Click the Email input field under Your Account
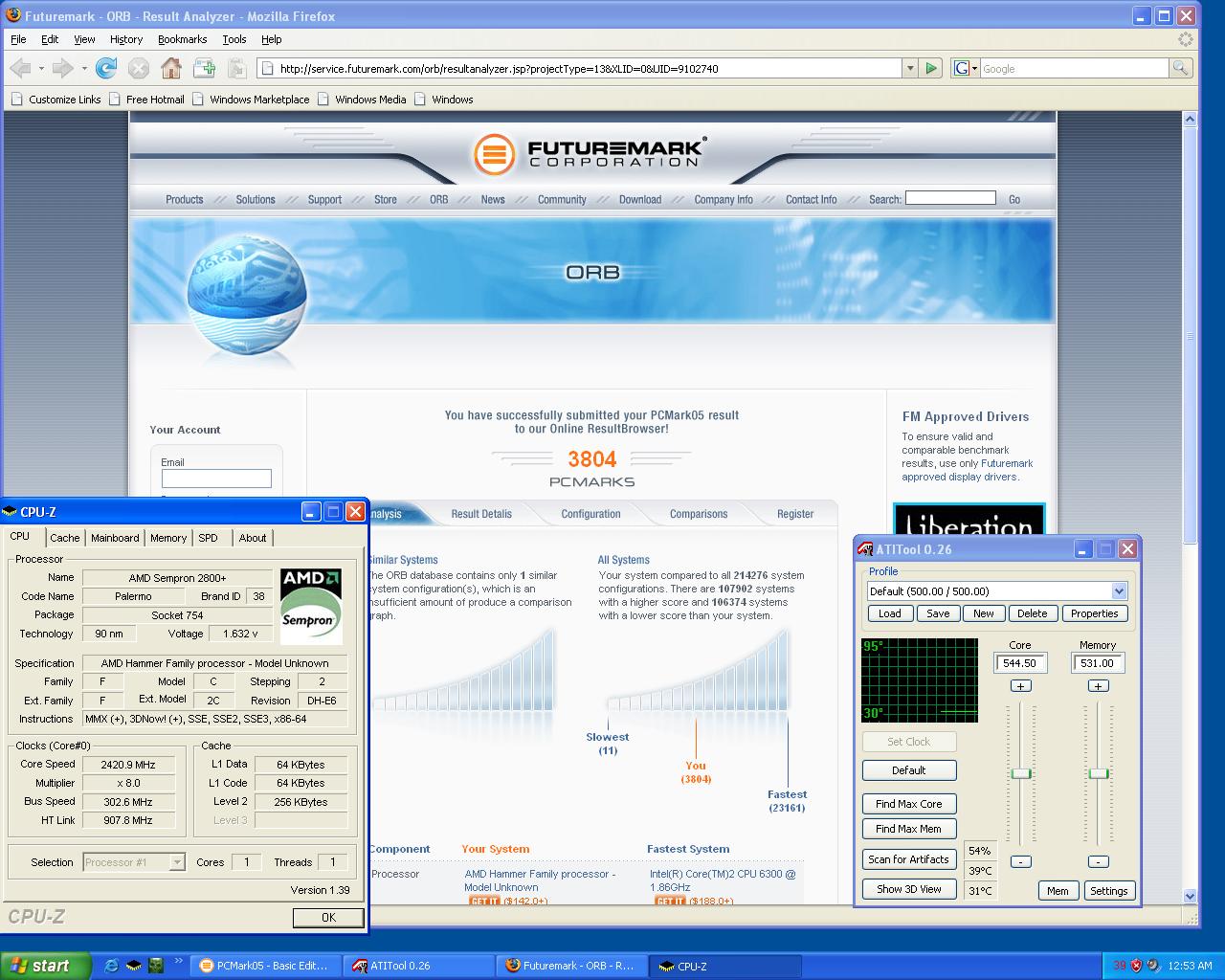The width and height of the screenshot is (1225, 980). coord(216,479)
